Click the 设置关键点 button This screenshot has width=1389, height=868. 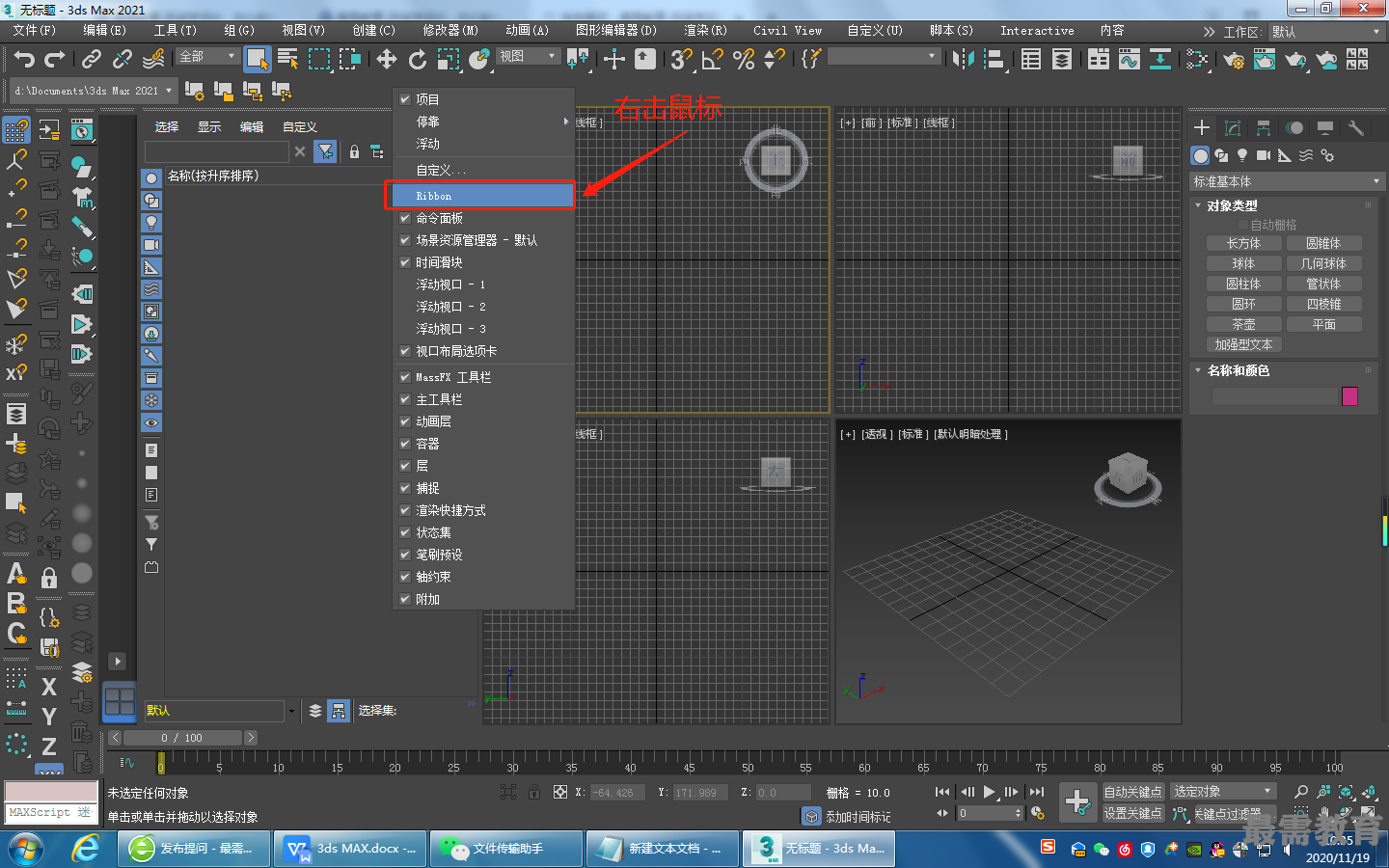point(1133,813)
